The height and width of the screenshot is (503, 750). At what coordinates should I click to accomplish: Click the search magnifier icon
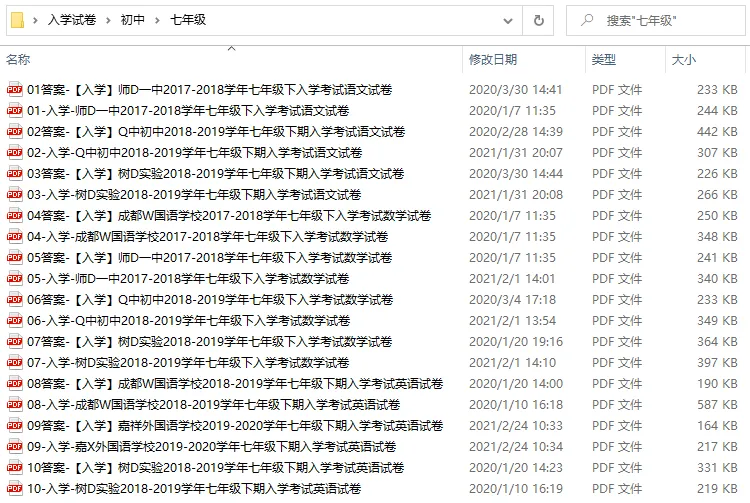tap(587, 20)
